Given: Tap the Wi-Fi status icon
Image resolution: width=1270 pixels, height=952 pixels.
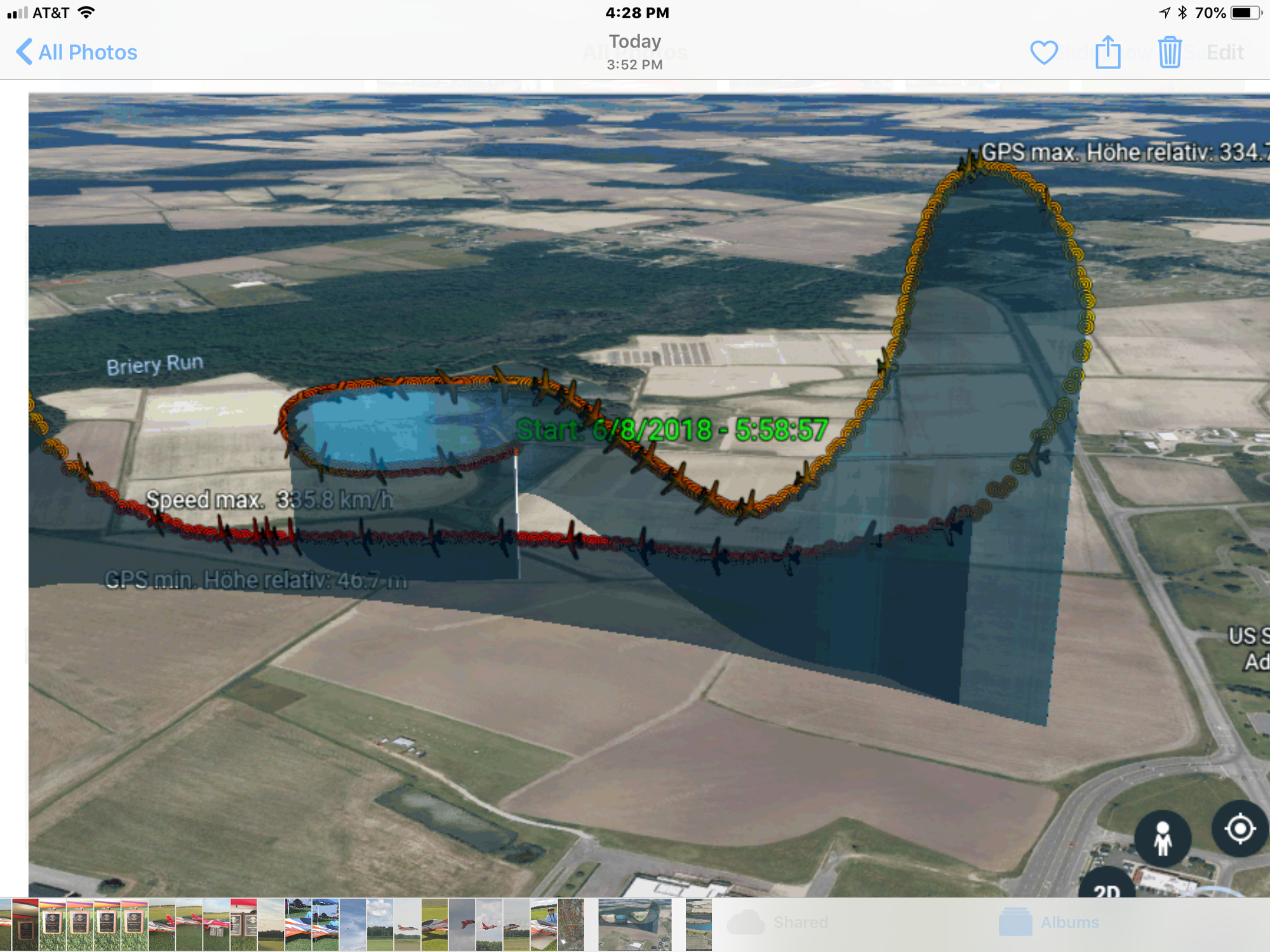Looking at the screenshot, I should tap(86, 13).
